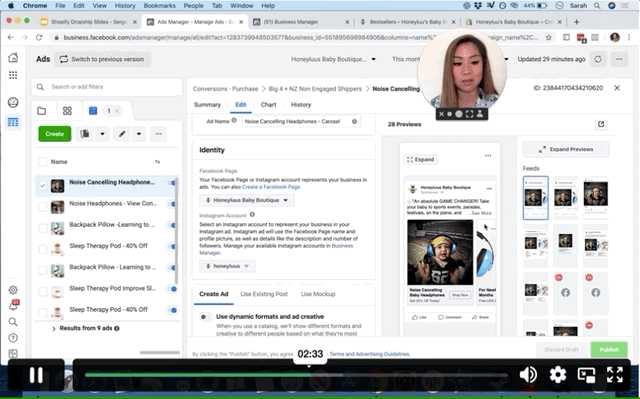Image resolution: width=640 pixels, height=399 pixels.
Task: Click the video volume speaker icon
Action: click(528, 374)
